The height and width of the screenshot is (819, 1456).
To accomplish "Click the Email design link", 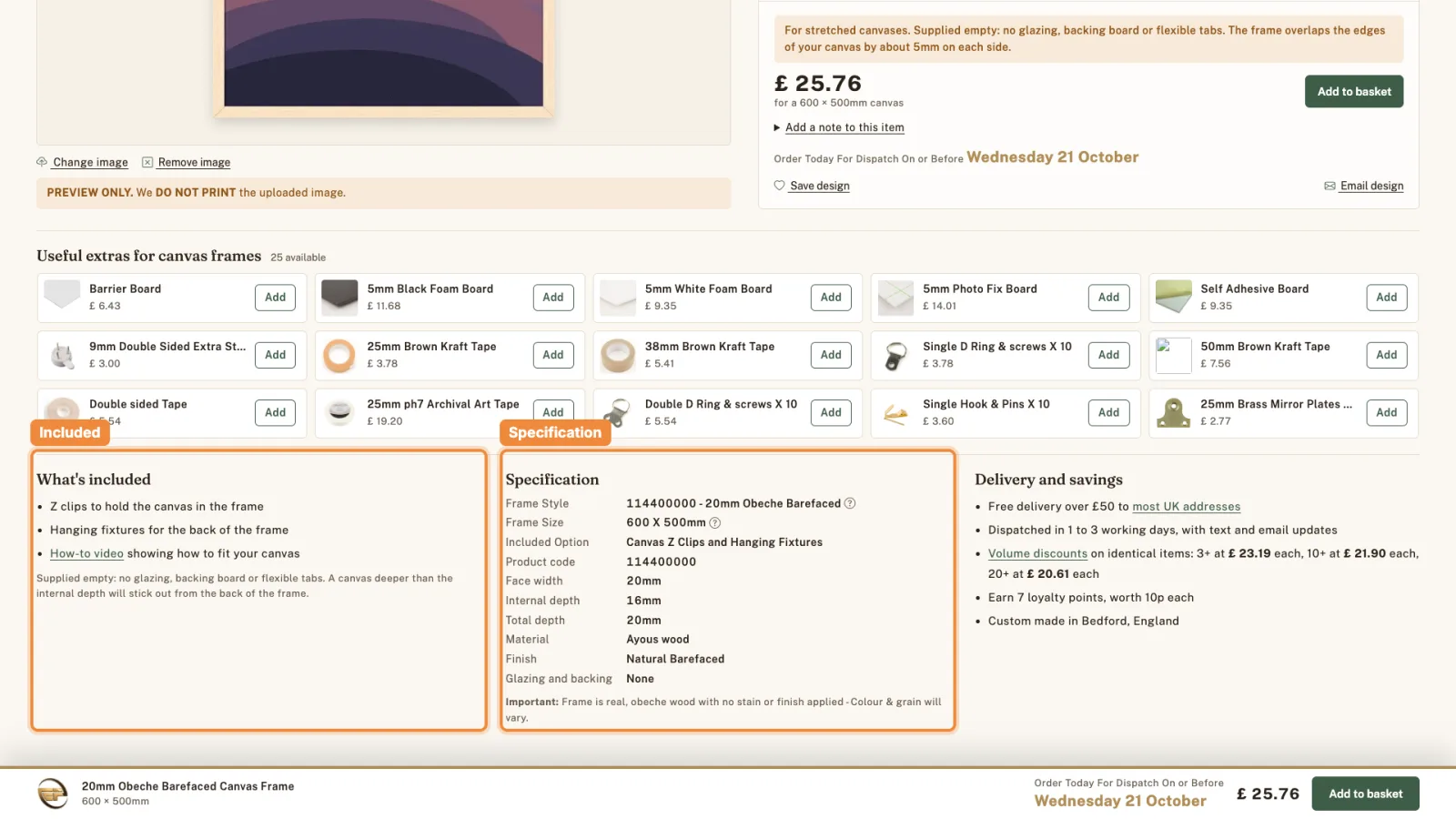I will pyautogui.click(x=1371, y=186).
